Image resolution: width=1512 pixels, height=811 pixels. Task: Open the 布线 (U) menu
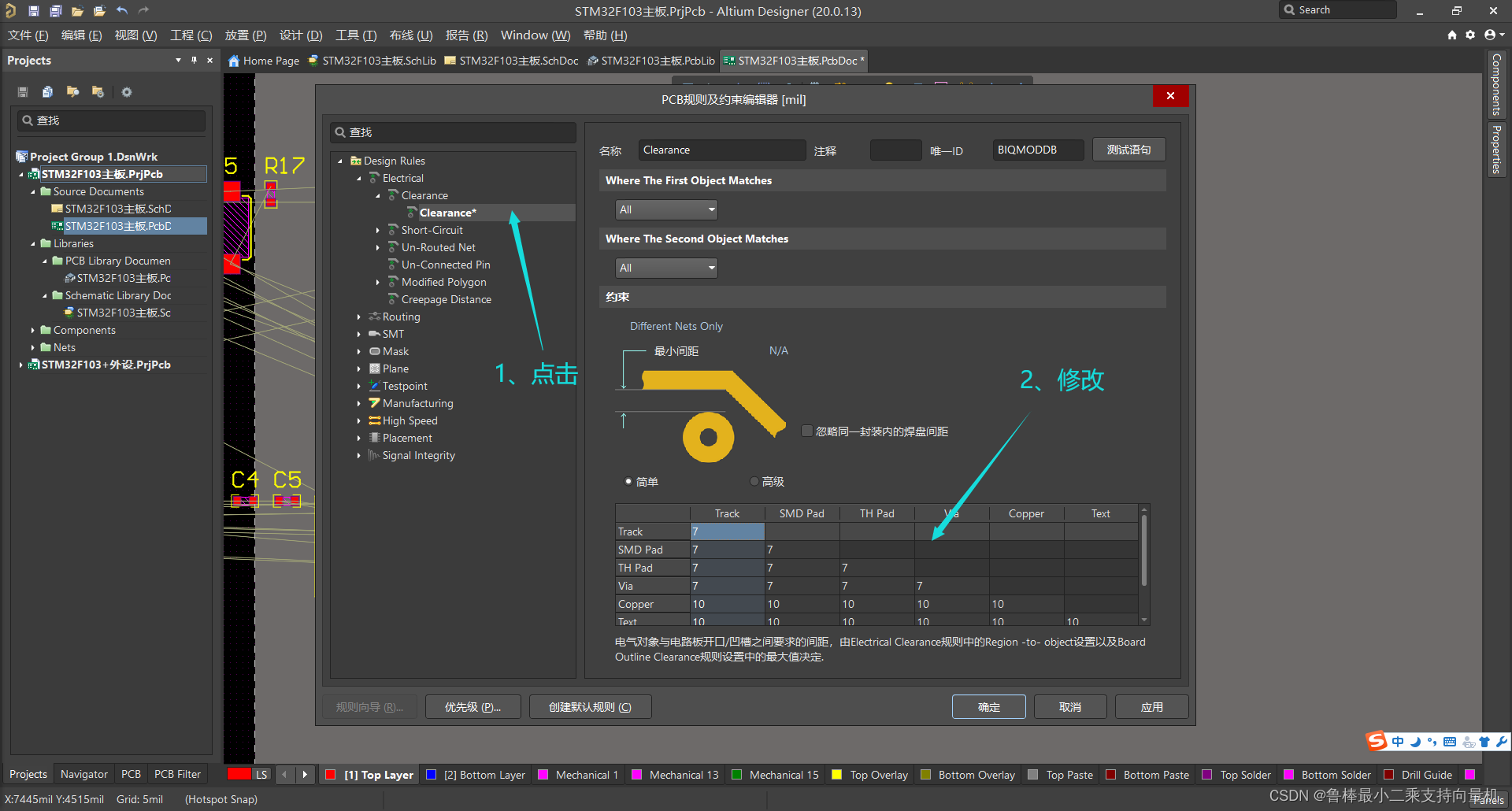point(411,35)
